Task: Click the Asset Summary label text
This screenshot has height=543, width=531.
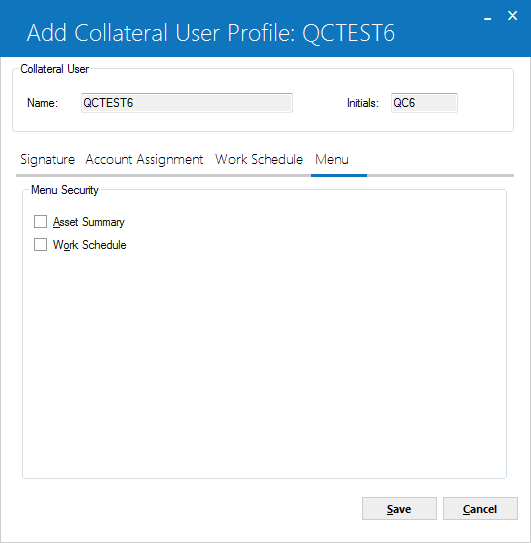Action: (x=89, y=222)
